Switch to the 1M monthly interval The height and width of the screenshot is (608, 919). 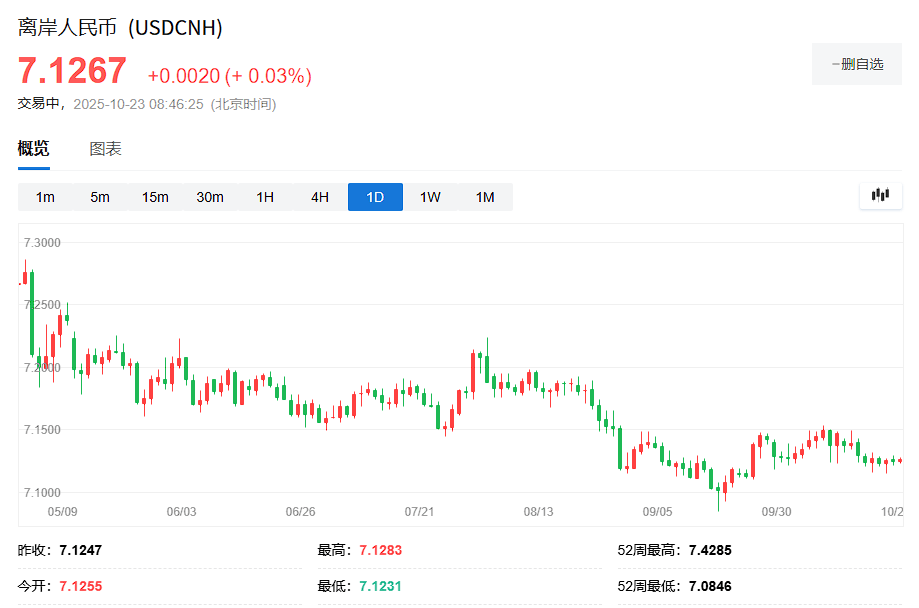[x=485, y=197]
